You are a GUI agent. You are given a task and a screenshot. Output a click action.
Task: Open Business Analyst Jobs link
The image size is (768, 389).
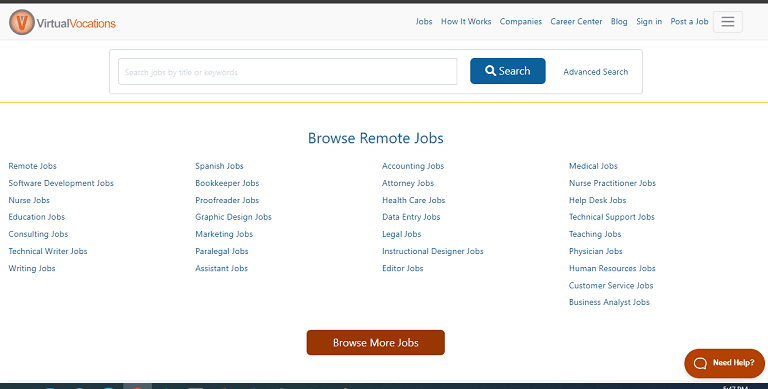click(x=609, y=302)
